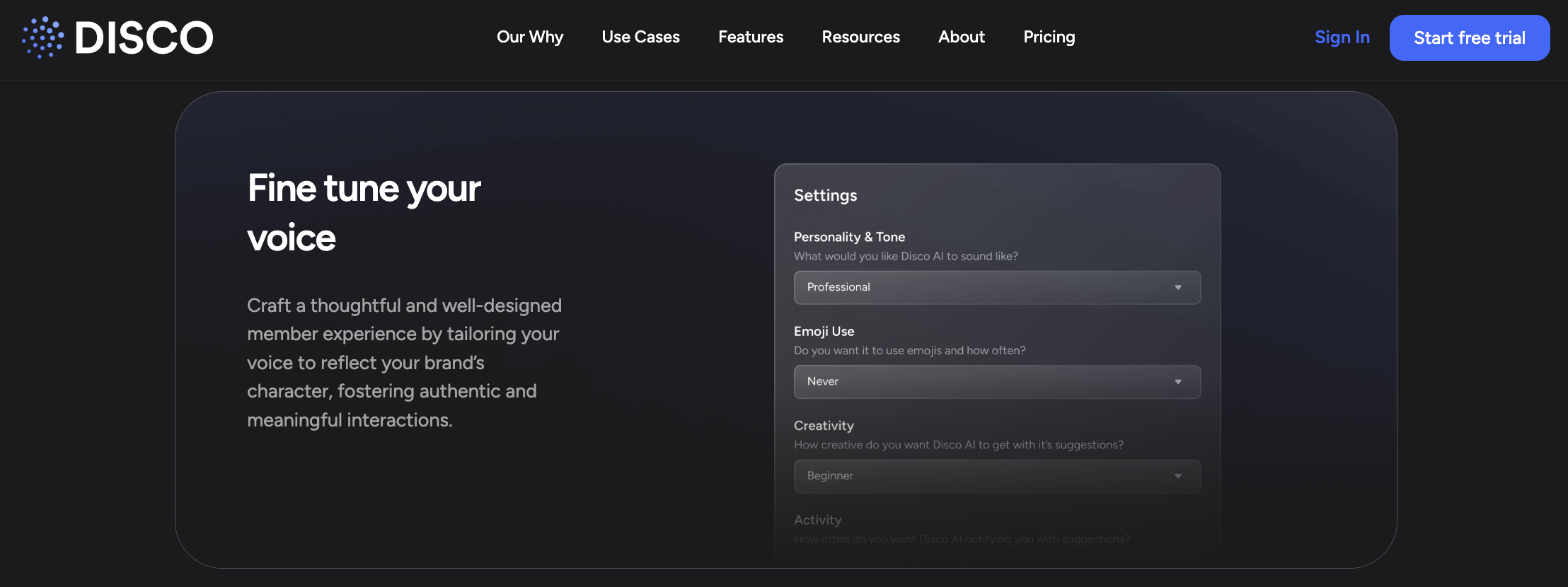Viewport: 1568px width, 587px height.
Task: Open the Beginner creativity dropdown
Action: (997, 476)
